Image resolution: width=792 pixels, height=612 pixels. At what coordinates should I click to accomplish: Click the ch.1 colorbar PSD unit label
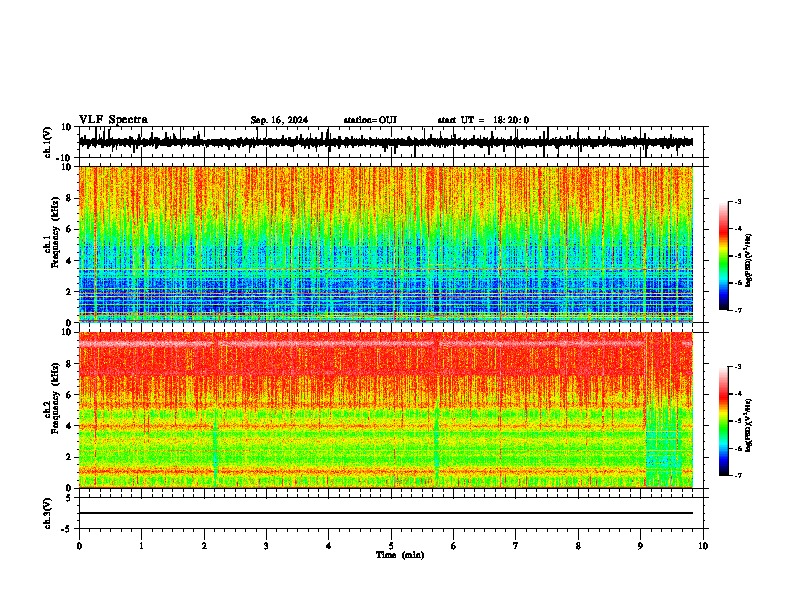[x=748, y=260]
